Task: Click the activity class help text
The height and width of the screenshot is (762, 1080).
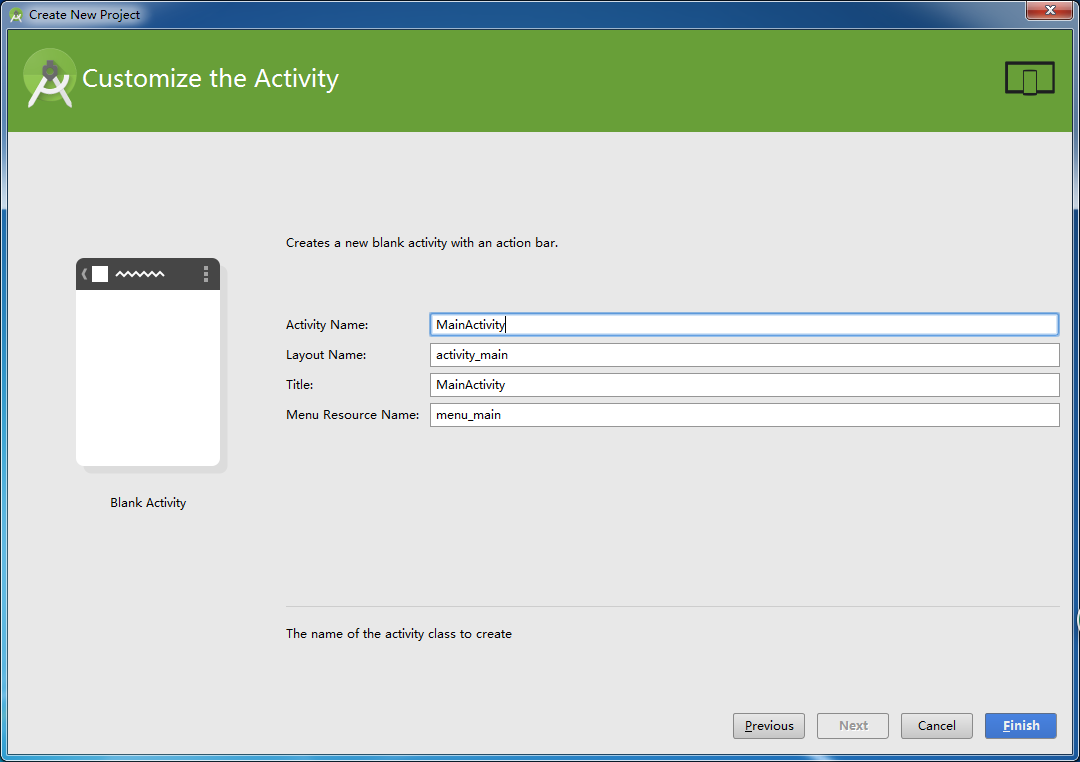Action: [x=399, y=634]
